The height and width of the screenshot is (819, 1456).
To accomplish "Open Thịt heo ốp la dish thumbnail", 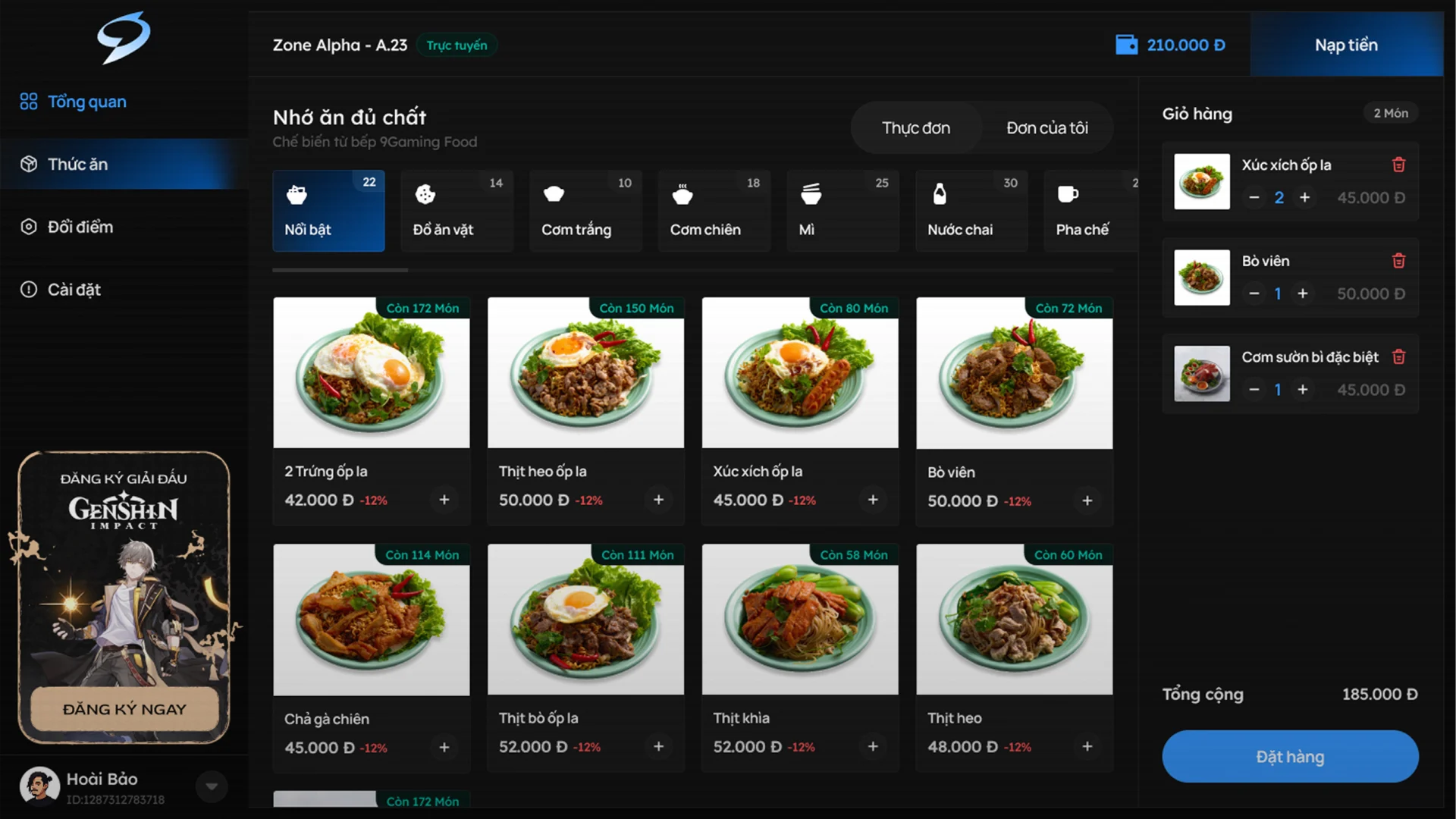I will point(585,372).
